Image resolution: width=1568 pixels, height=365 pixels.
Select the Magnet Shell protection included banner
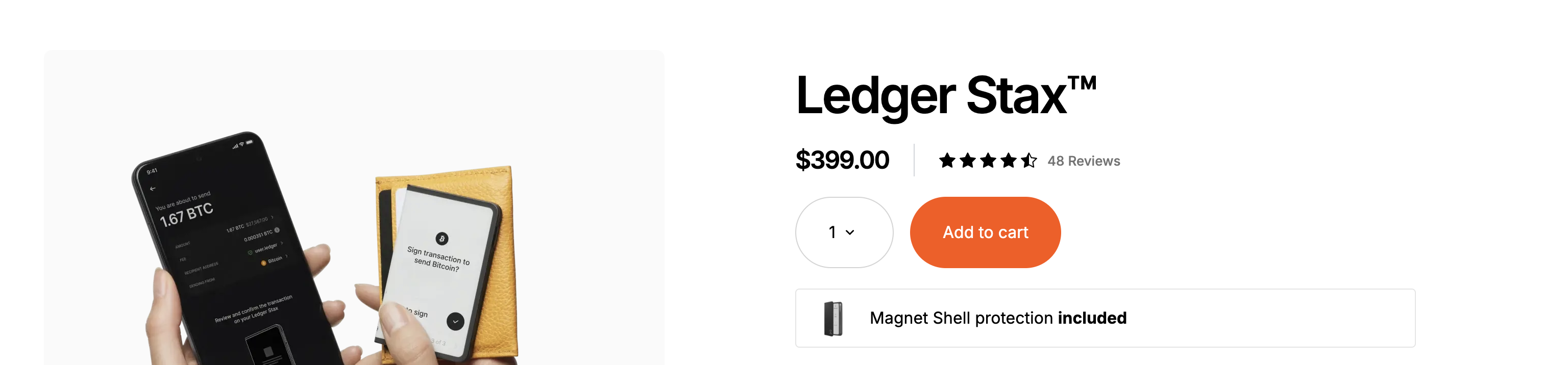(1105, 318)
